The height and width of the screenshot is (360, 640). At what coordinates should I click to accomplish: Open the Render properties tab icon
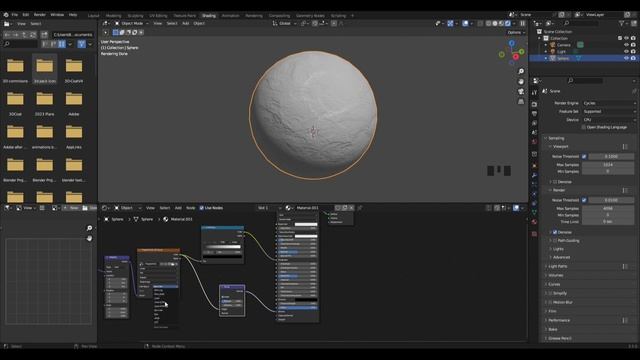click(x=534, y=104)
